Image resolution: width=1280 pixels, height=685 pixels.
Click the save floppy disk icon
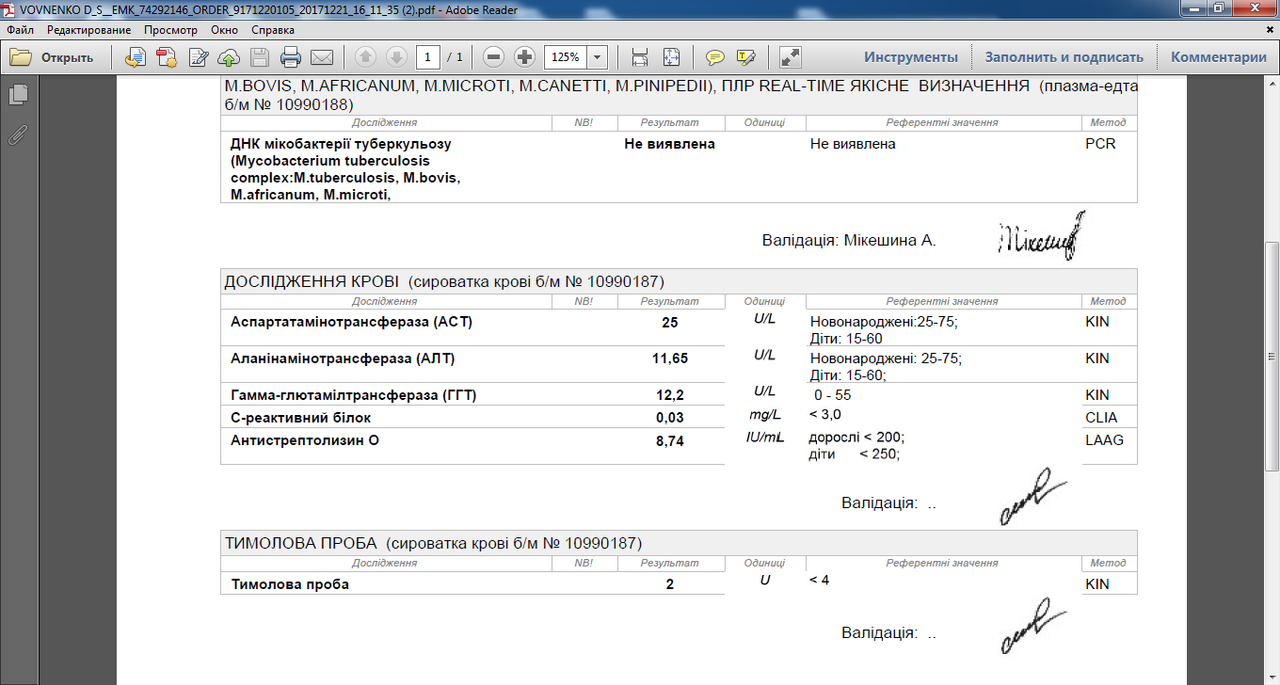260,57
